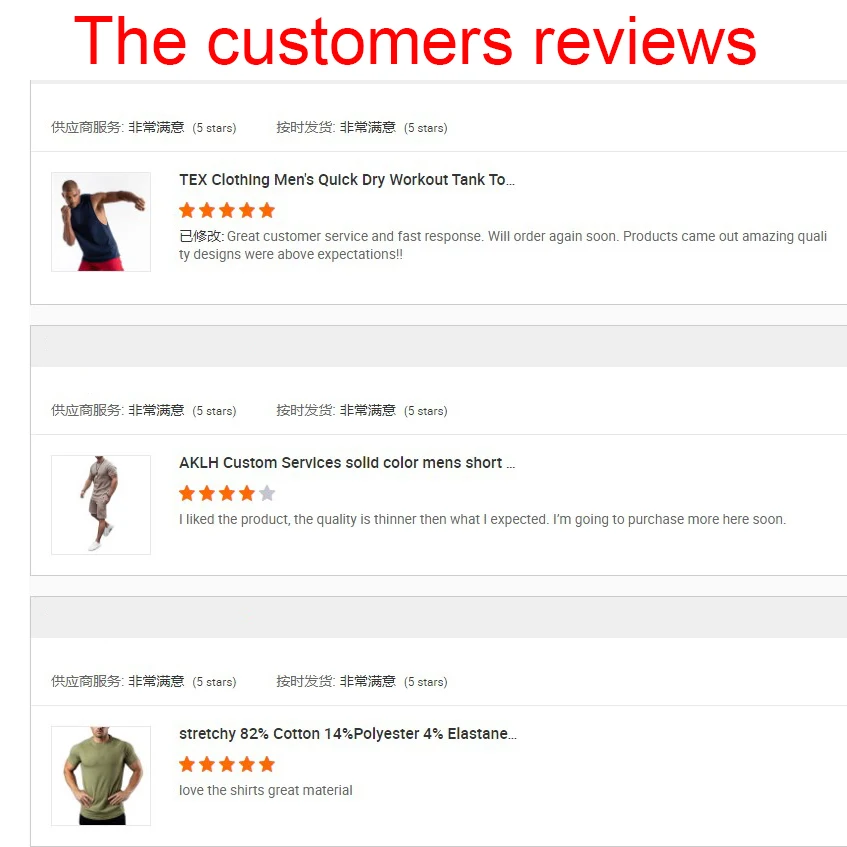Screen dimensions: 847x847
Task: Click the 'Great customer service' review text
Action: point(503,245)
